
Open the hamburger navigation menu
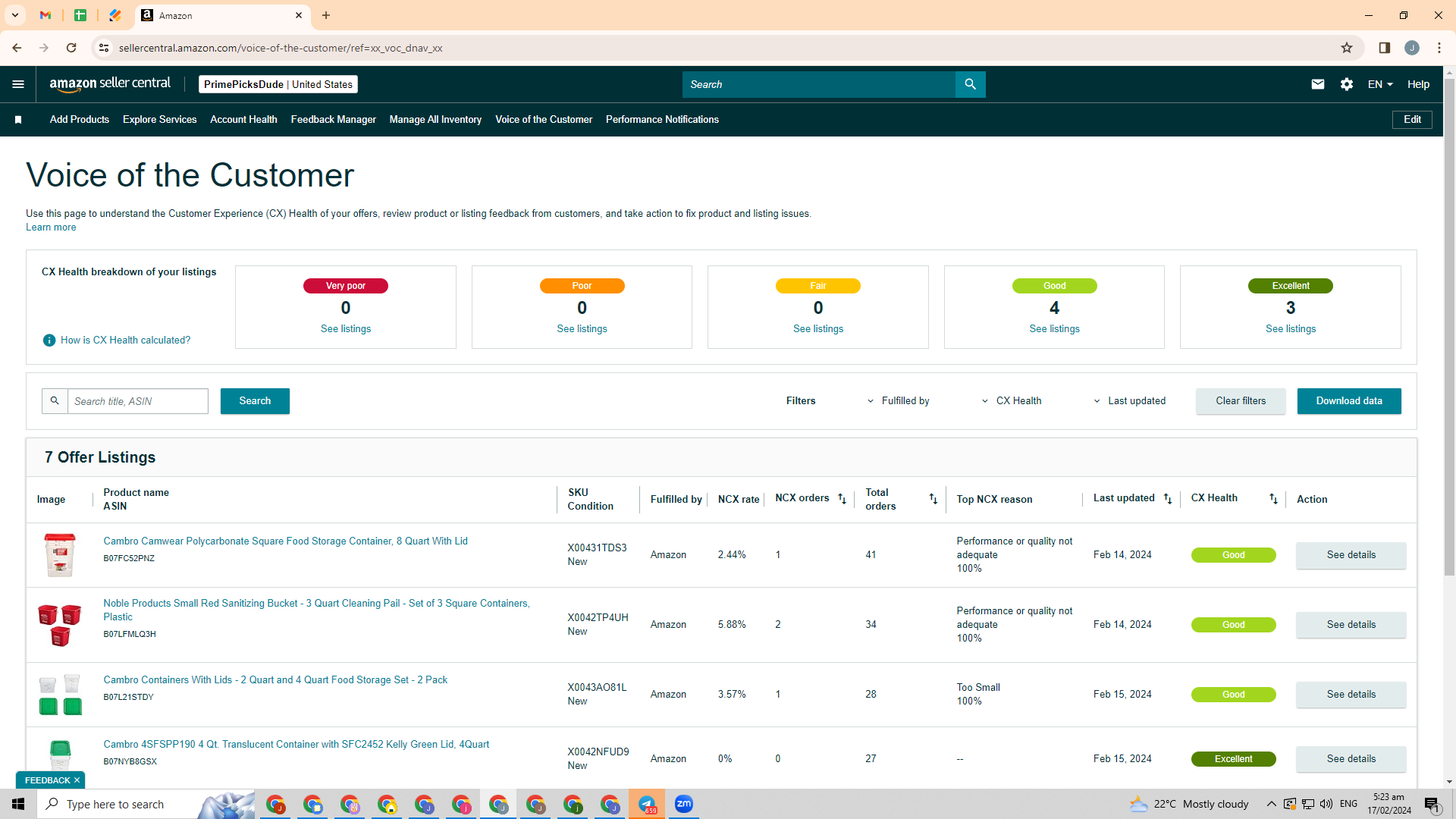coord(18,84)
